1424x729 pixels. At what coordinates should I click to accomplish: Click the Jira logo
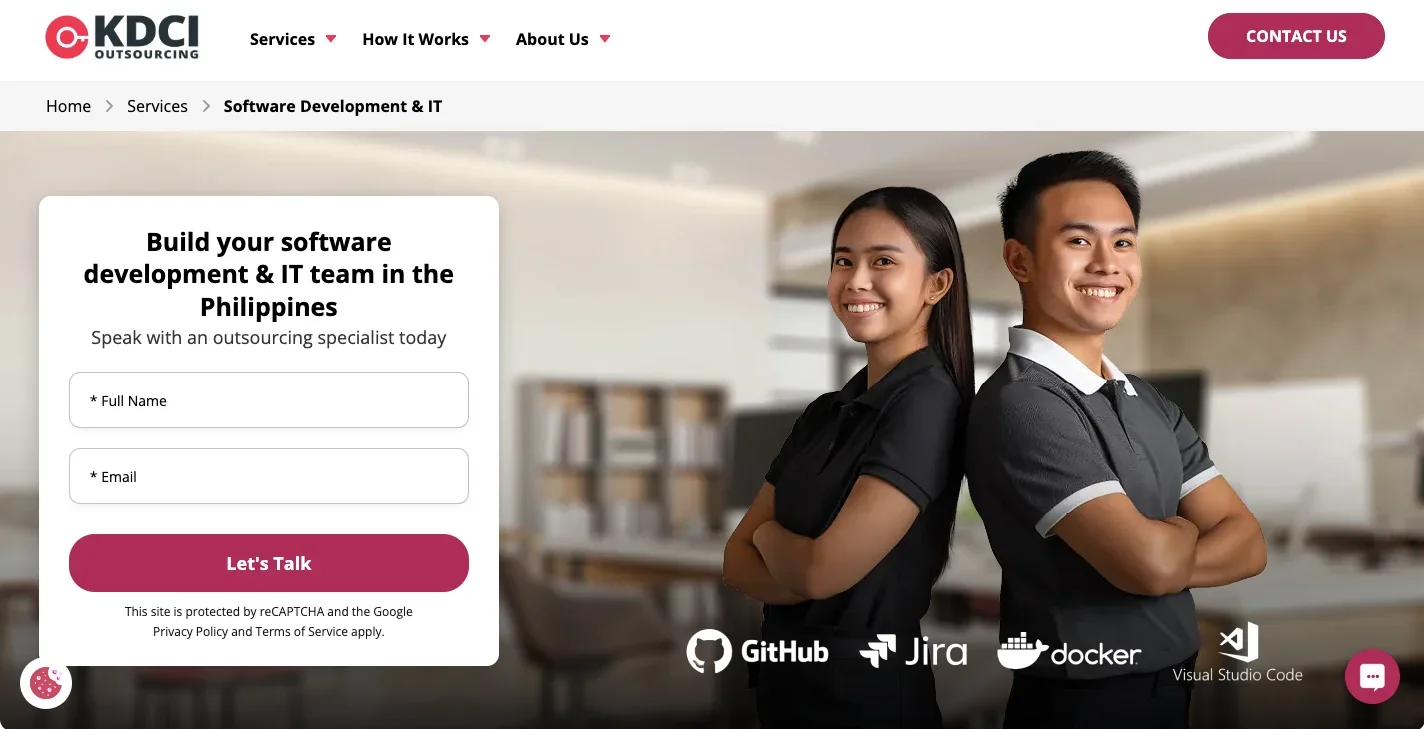click(x=913, y=651)
